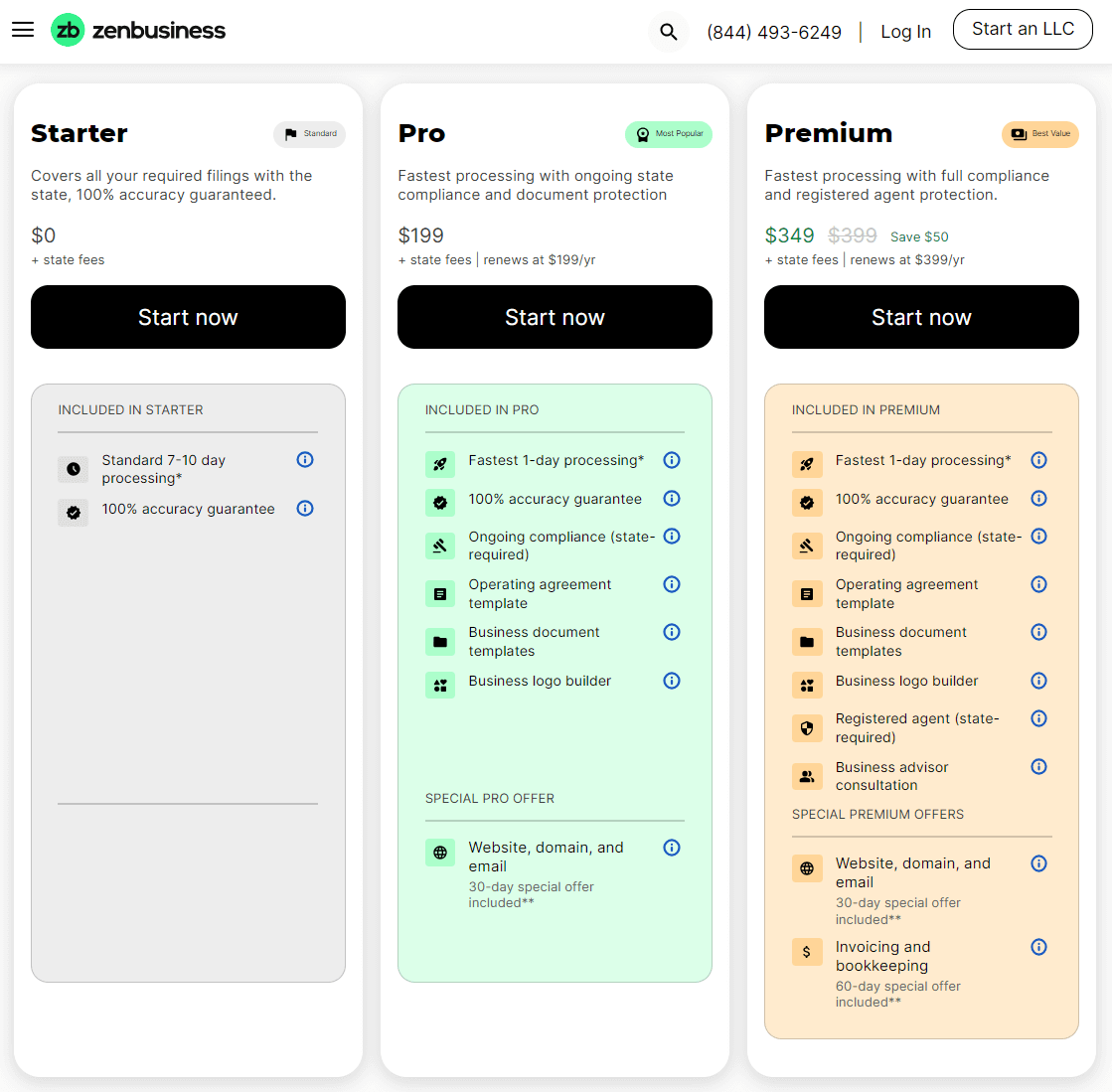
Task: Click the Best Value badge on Premium
Action: (x=1040, y=134)
